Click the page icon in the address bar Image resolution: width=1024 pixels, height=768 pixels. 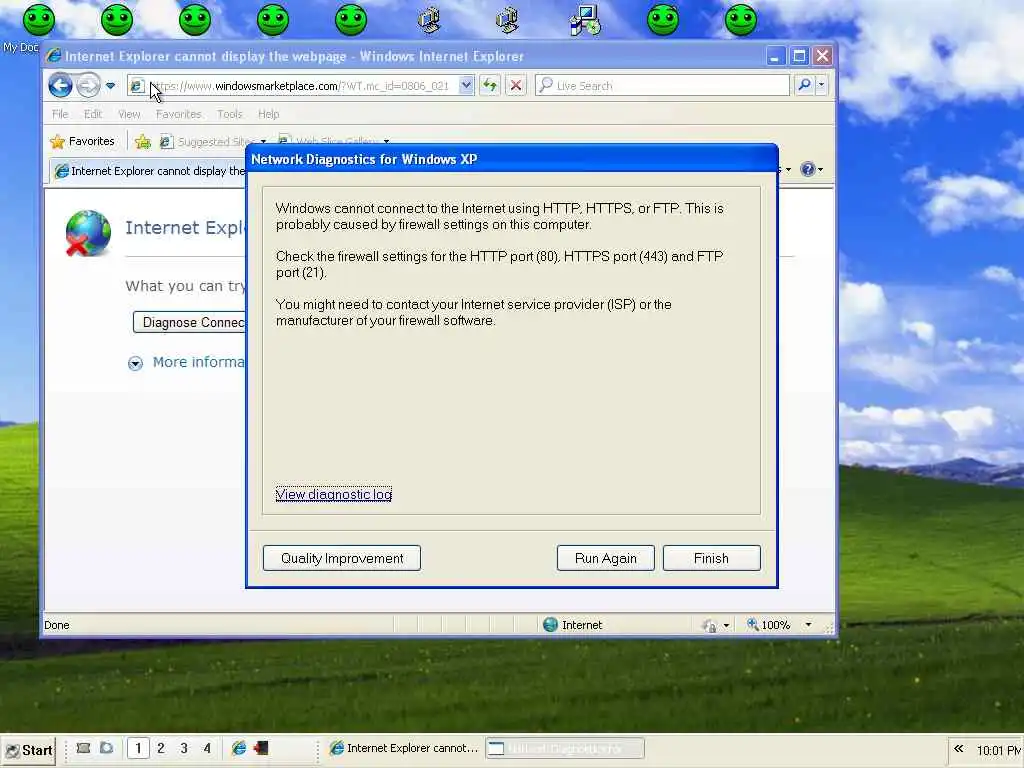click(137, 86)
